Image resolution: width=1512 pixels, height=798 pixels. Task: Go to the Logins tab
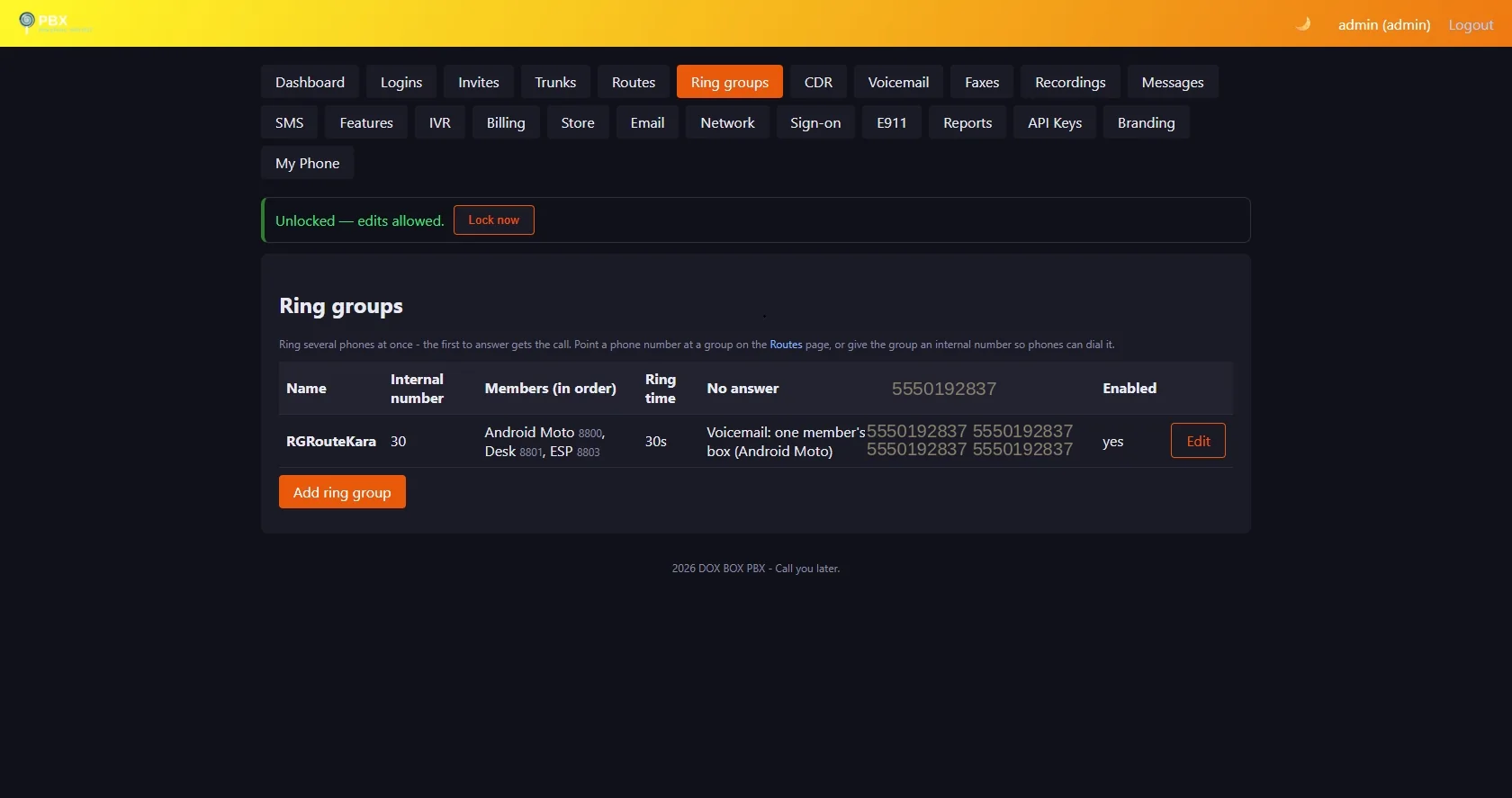click(x=400, y=82)
